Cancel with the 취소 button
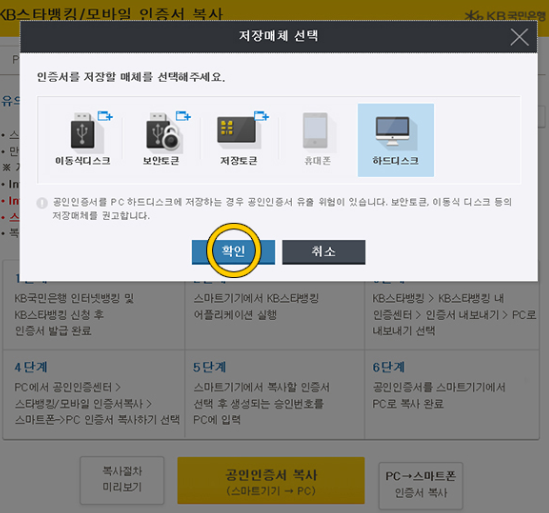Image resolution: width=549 pixels, height=513 pixels. pyautogui.click(x=324, y=252)
